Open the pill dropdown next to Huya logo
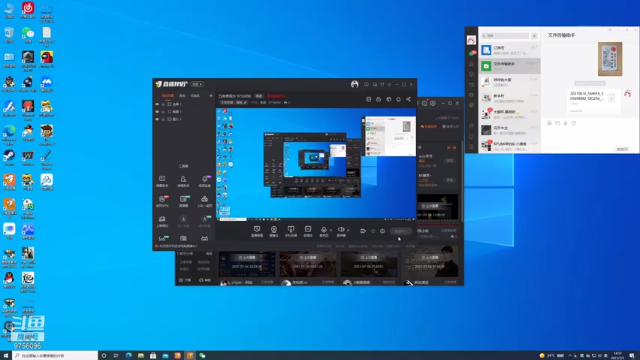This screenshot has height=360, width=640. click(x=198, y=84)
